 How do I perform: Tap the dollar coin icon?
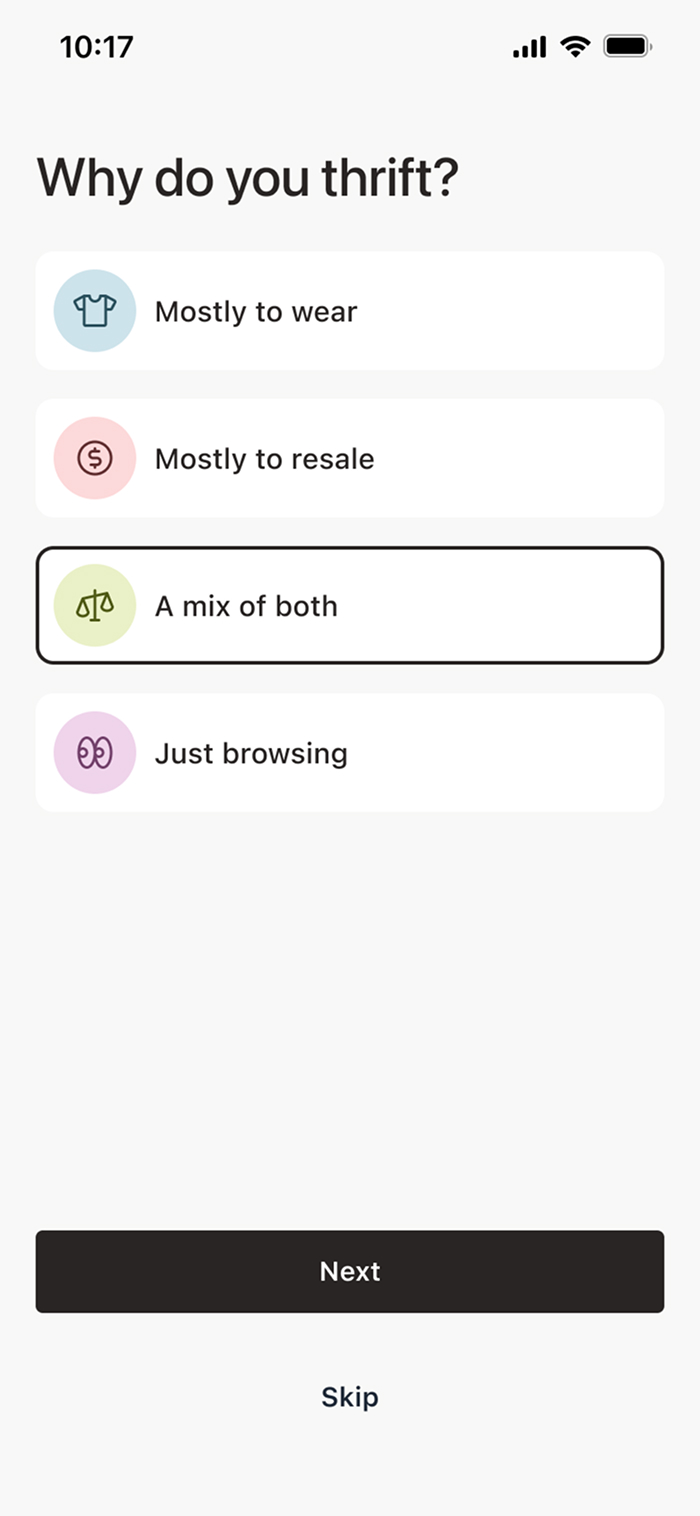click(95, 458)
